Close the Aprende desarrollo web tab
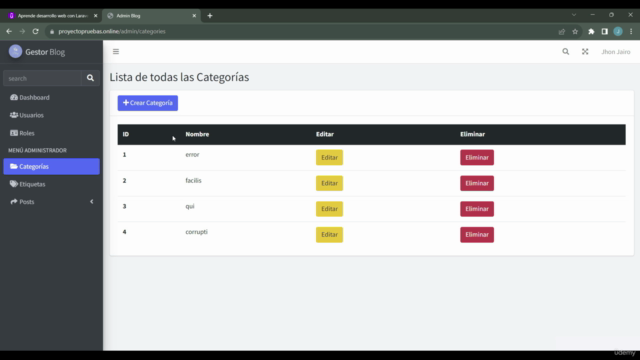The image size is (640, 360). [x=96, y=16]
